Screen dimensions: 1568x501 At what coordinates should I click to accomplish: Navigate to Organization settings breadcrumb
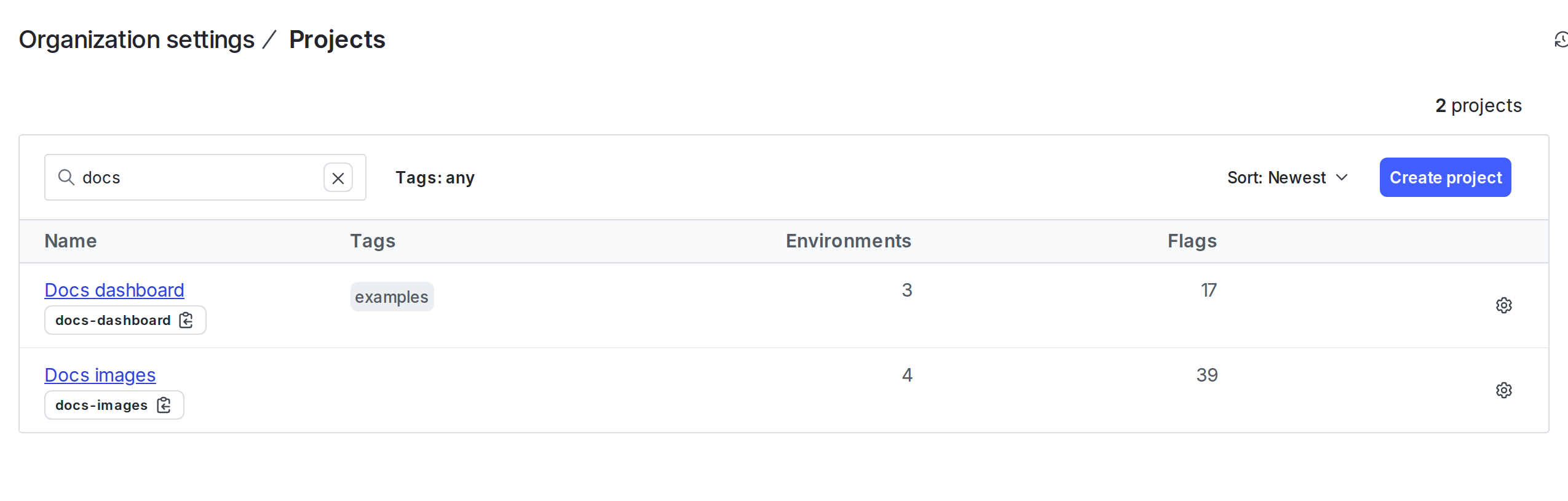(136, 39)
